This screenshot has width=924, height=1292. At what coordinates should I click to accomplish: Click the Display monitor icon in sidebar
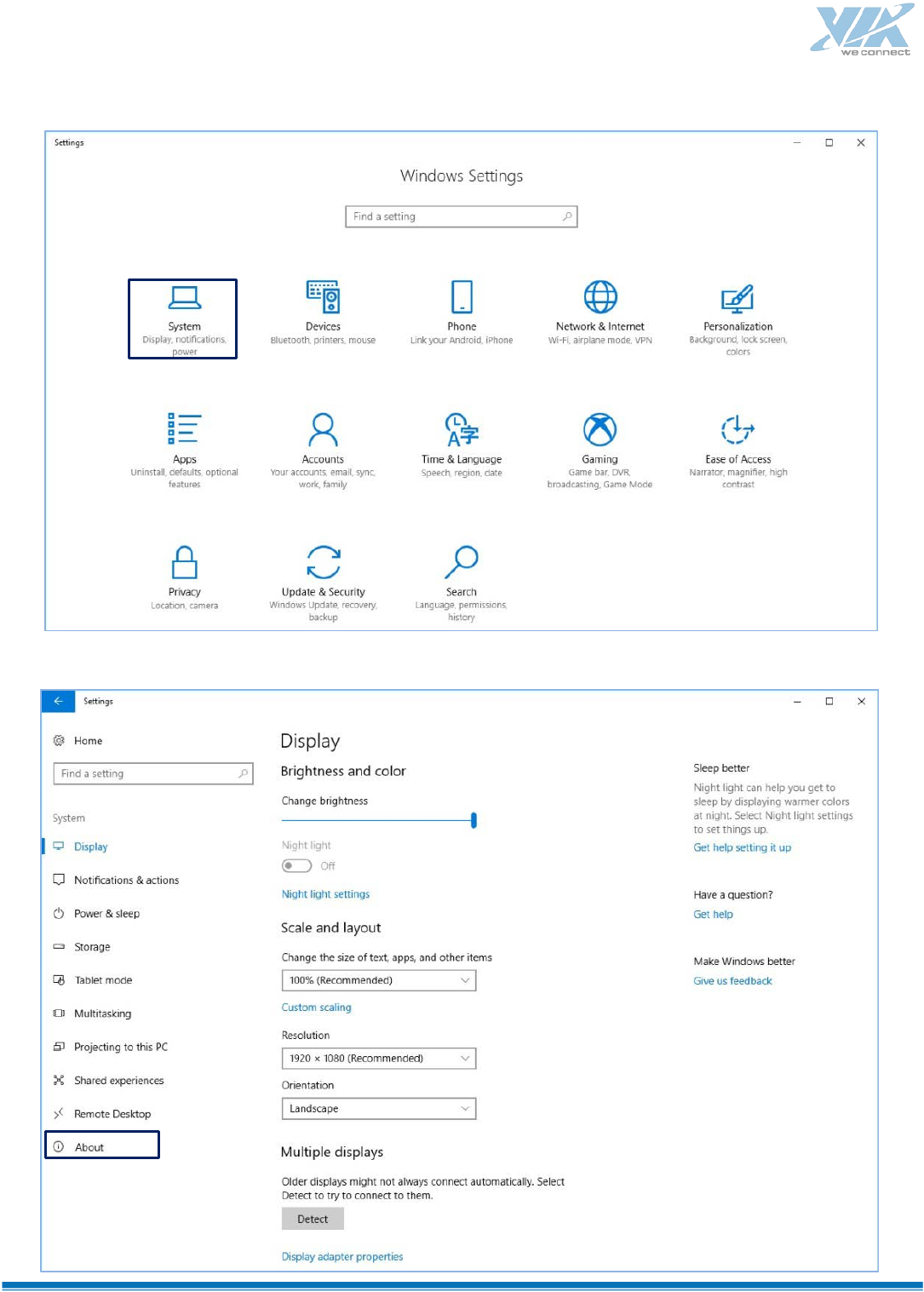59,847
